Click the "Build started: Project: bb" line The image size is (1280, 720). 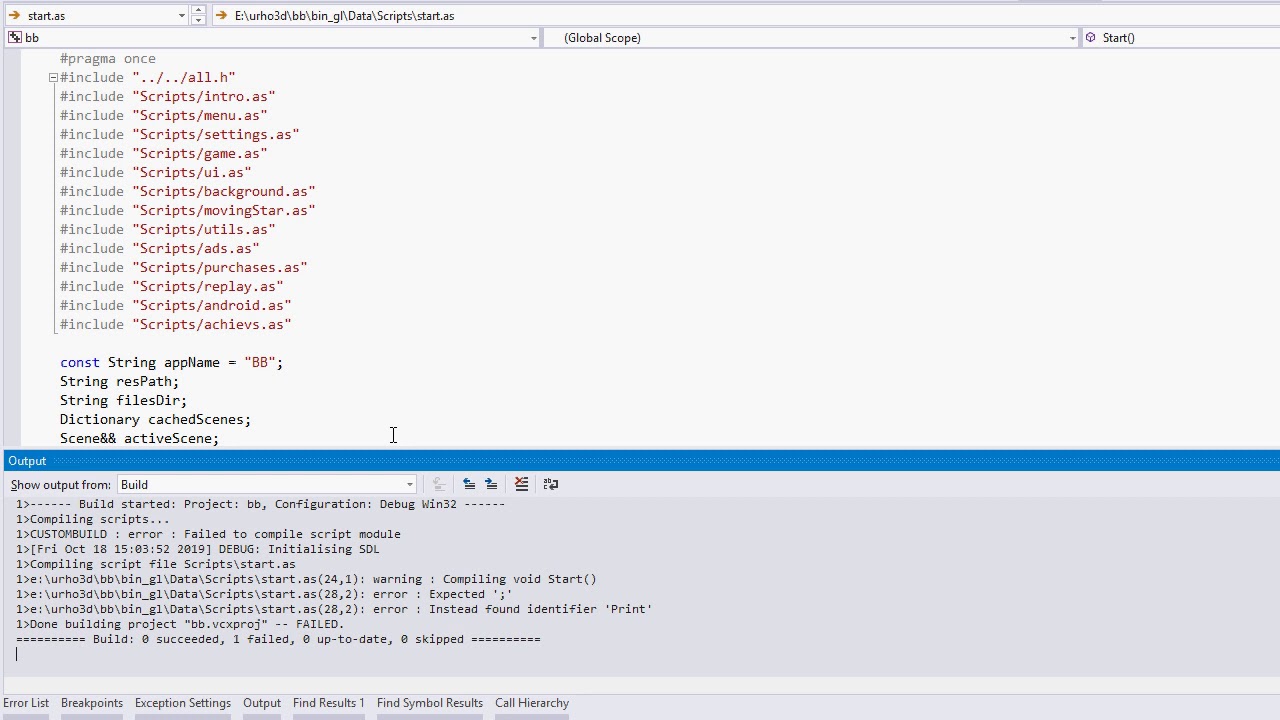pyautogui.click(x=260, y=504)
